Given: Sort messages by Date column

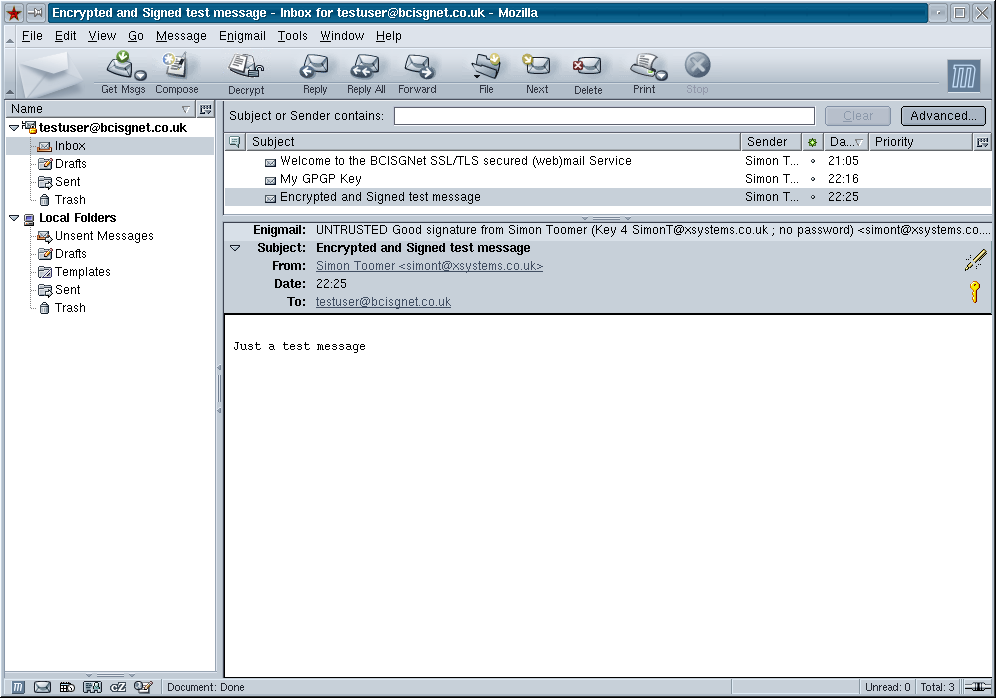Looking at the screenshot, I should pyautogui.click(x=845, y=142).
